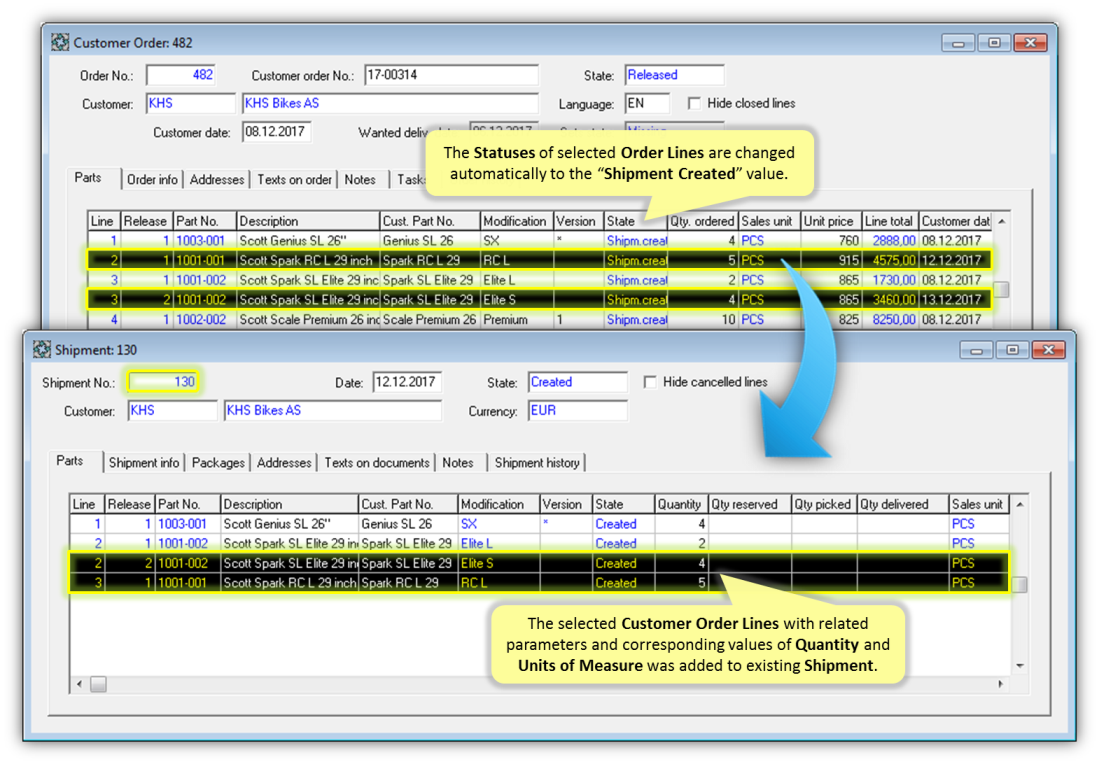1099x764 pixels.
Task: Minimize the Customer Order window
Action: pos(958,43)
